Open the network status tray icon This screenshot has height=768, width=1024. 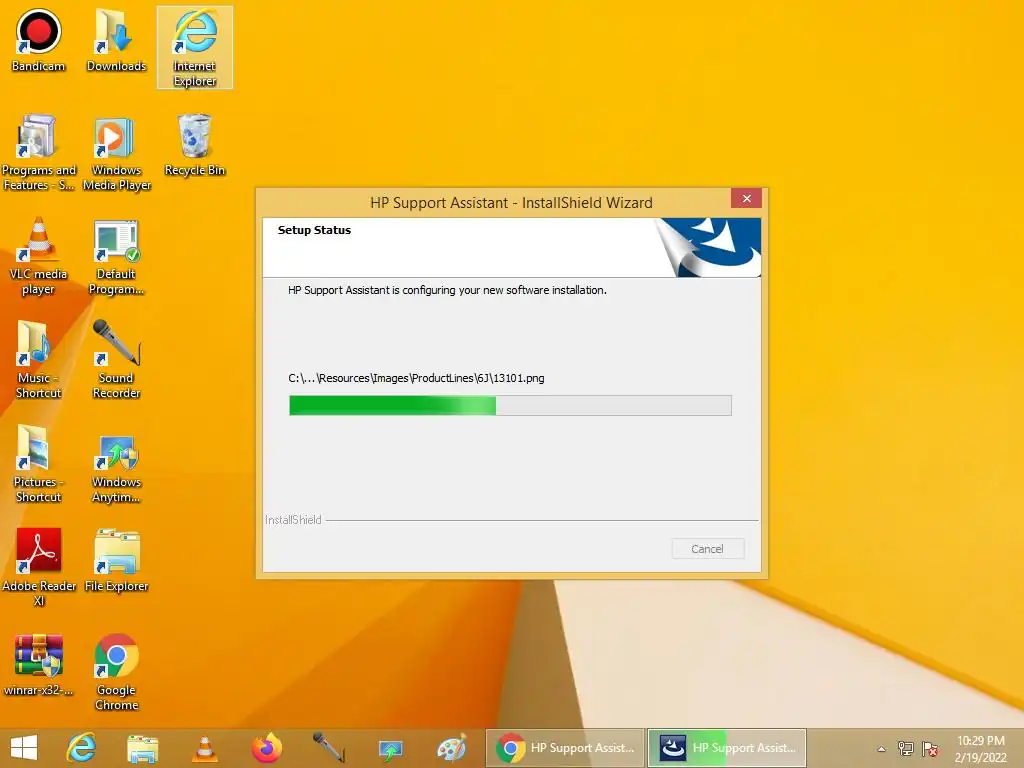906,748
